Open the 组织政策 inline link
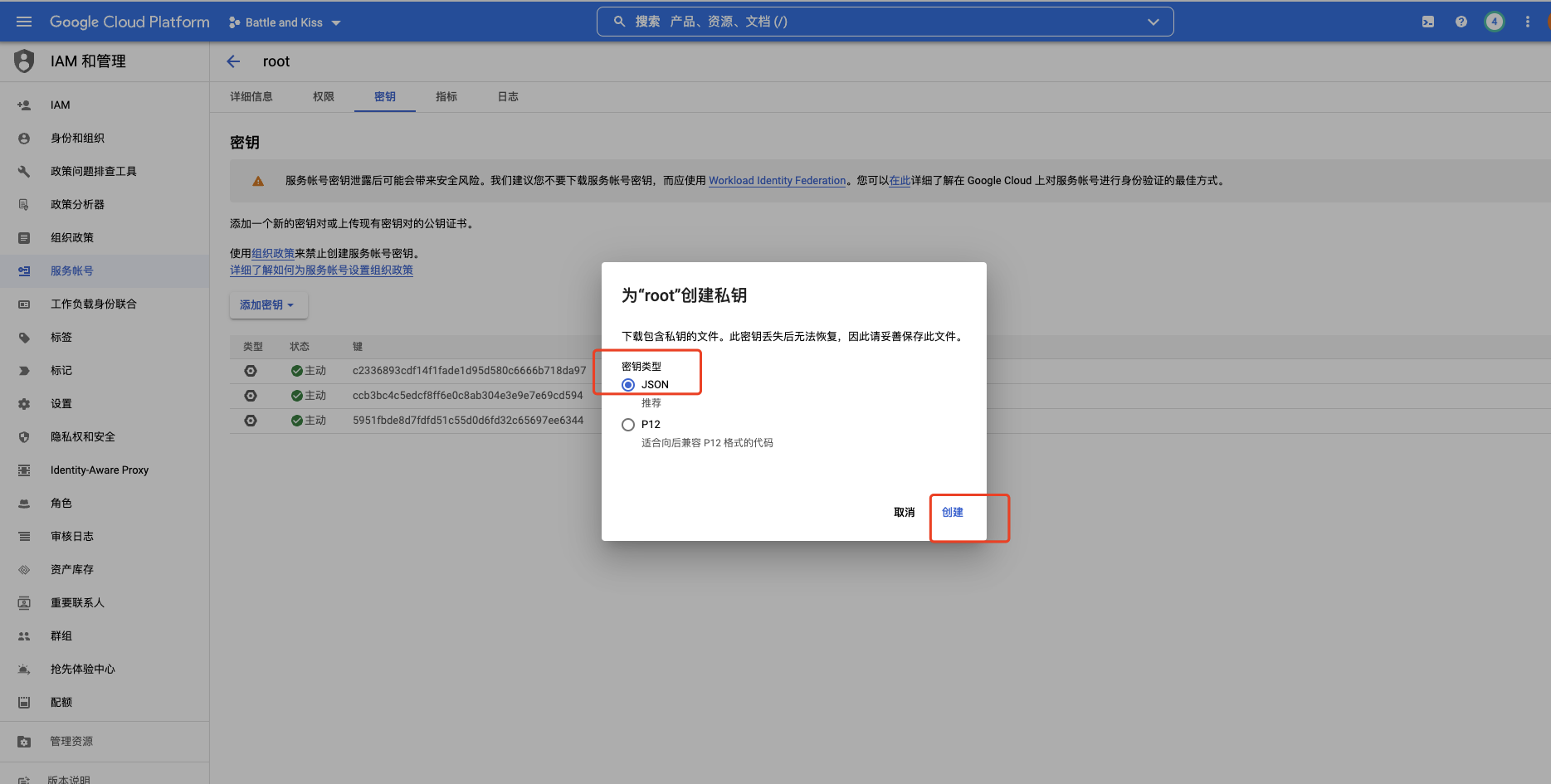The height and width of the screenshot is (784, 1551). click(x=273, y=254)
